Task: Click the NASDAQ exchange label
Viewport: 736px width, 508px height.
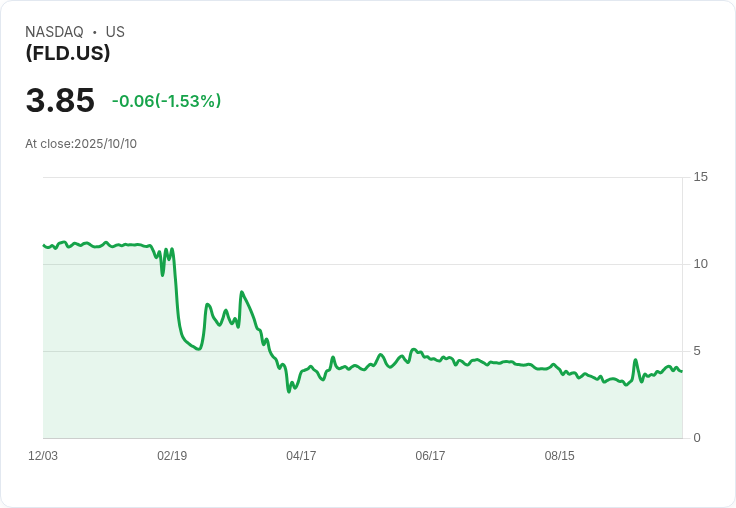Action: 54,32
